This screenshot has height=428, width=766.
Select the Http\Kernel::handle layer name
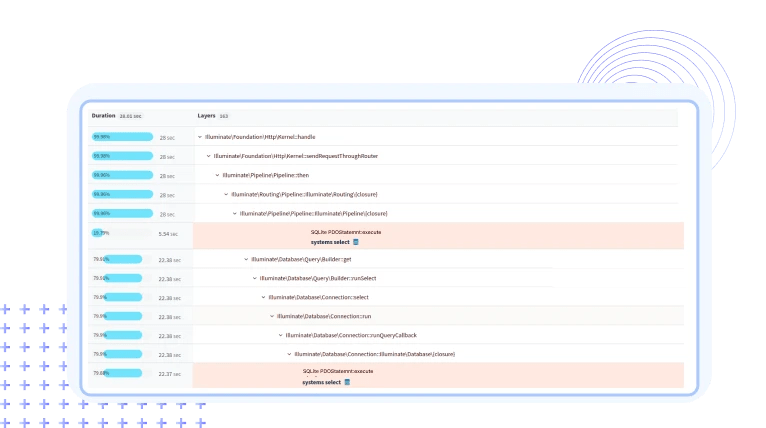[260, 137]
